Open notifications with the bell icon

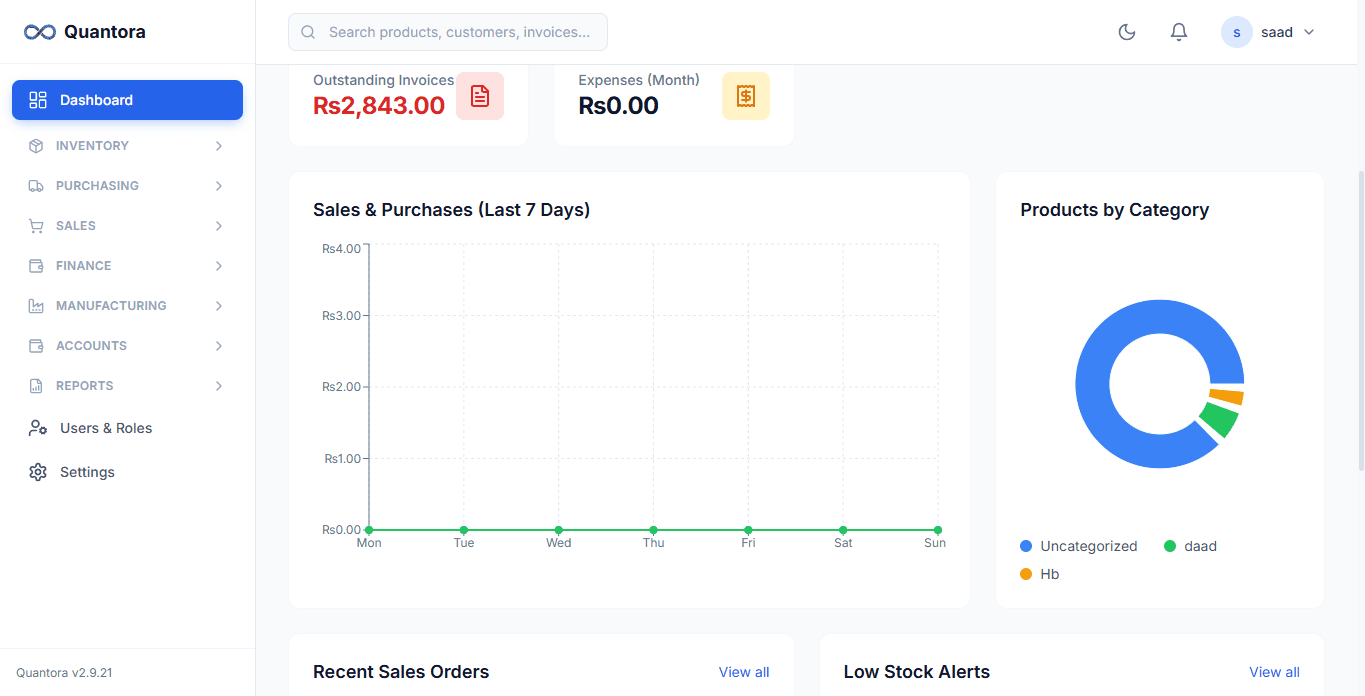[x=1179, y=32]
